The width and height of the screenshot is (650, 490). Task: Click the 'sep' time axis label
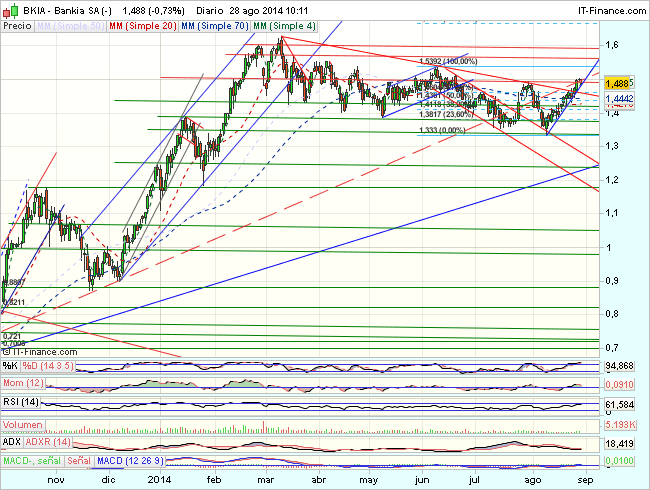point(585,480)
